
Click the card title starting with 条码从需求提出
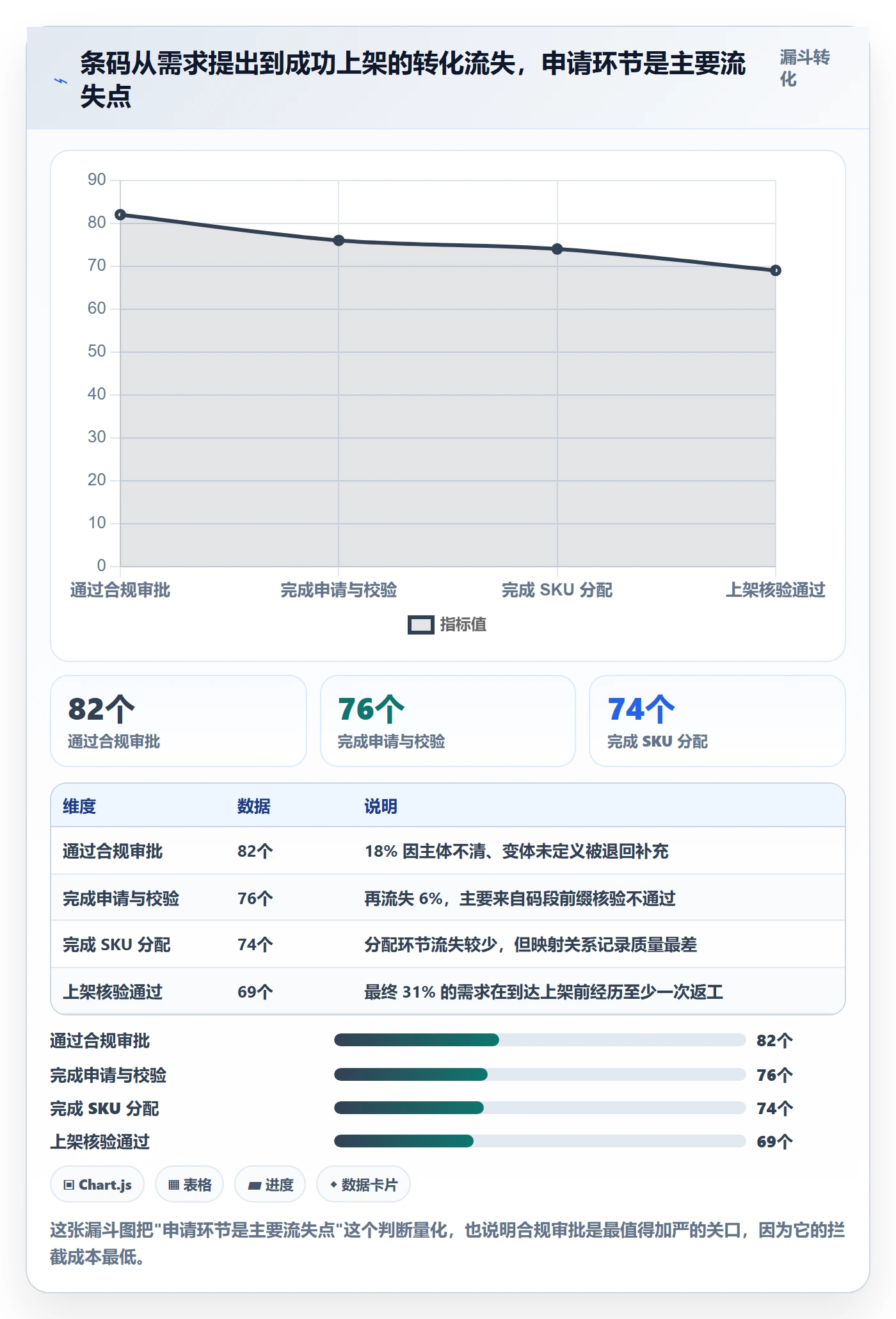click(413, 80)
